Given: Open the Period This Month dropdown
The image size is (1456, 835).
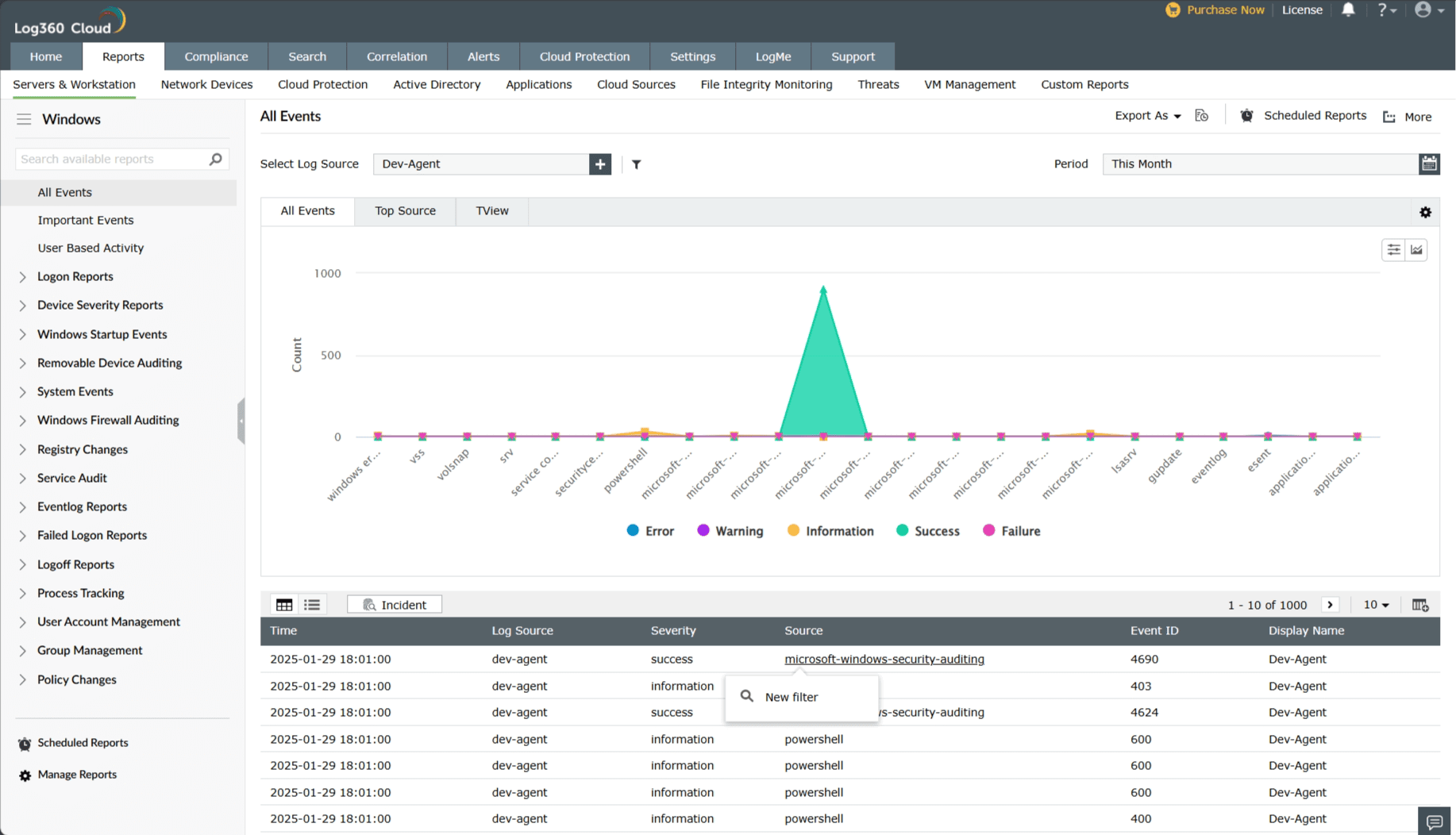Looking at the screenshot, I should 1260,164.
